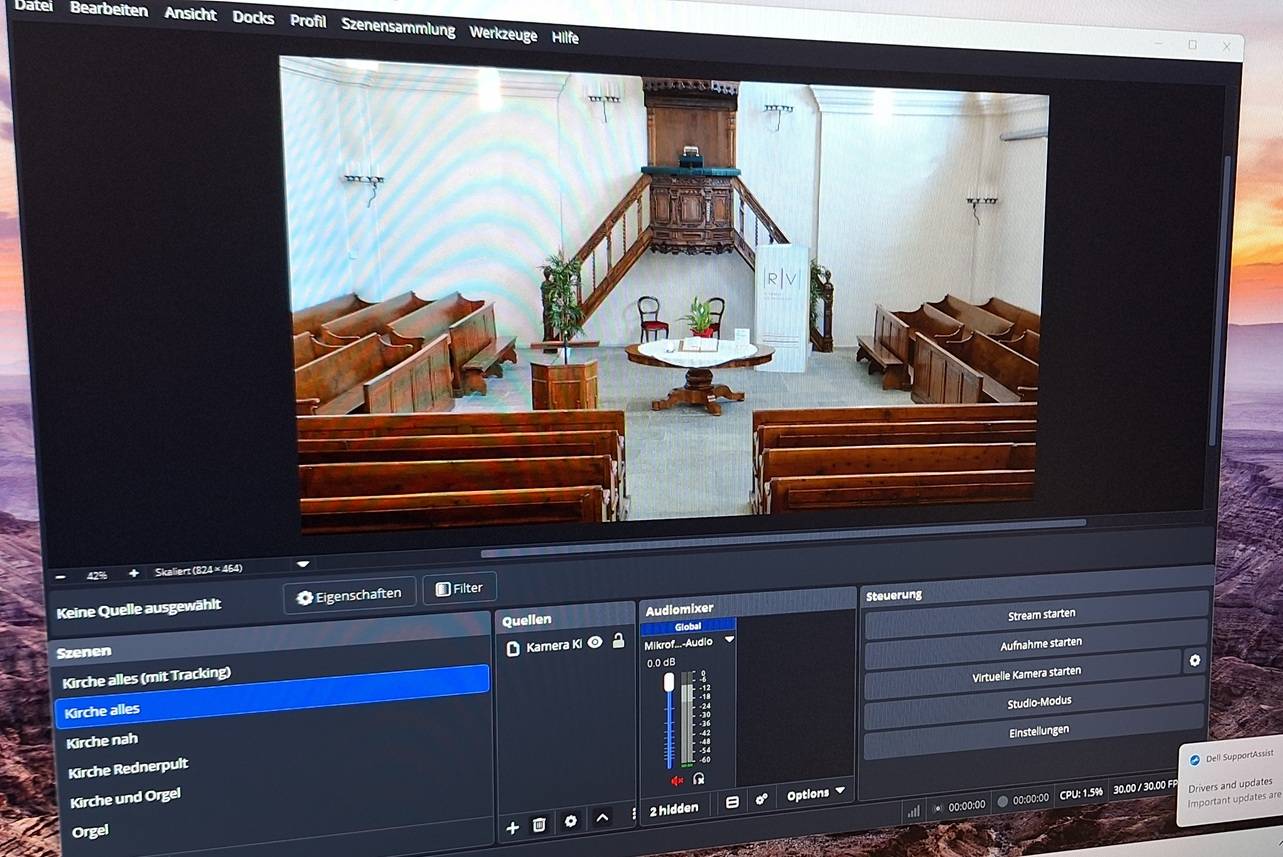Delete the source using the trash icon
Image resolution: width=1283 pixels, height=857 pixels.
pos(539,824)
